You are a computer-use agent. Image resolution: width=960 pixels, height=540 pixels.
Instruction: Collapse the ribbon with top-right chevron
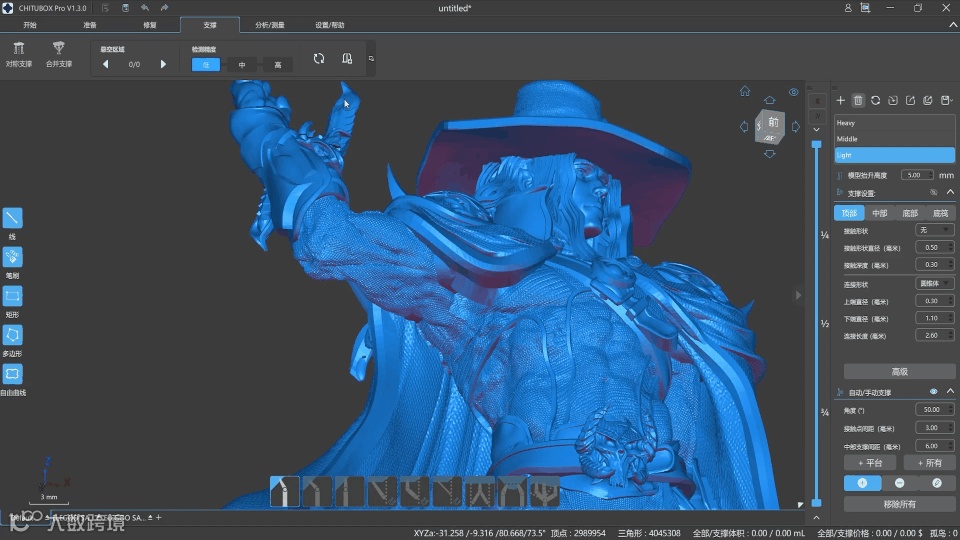[x=953, y=25]
